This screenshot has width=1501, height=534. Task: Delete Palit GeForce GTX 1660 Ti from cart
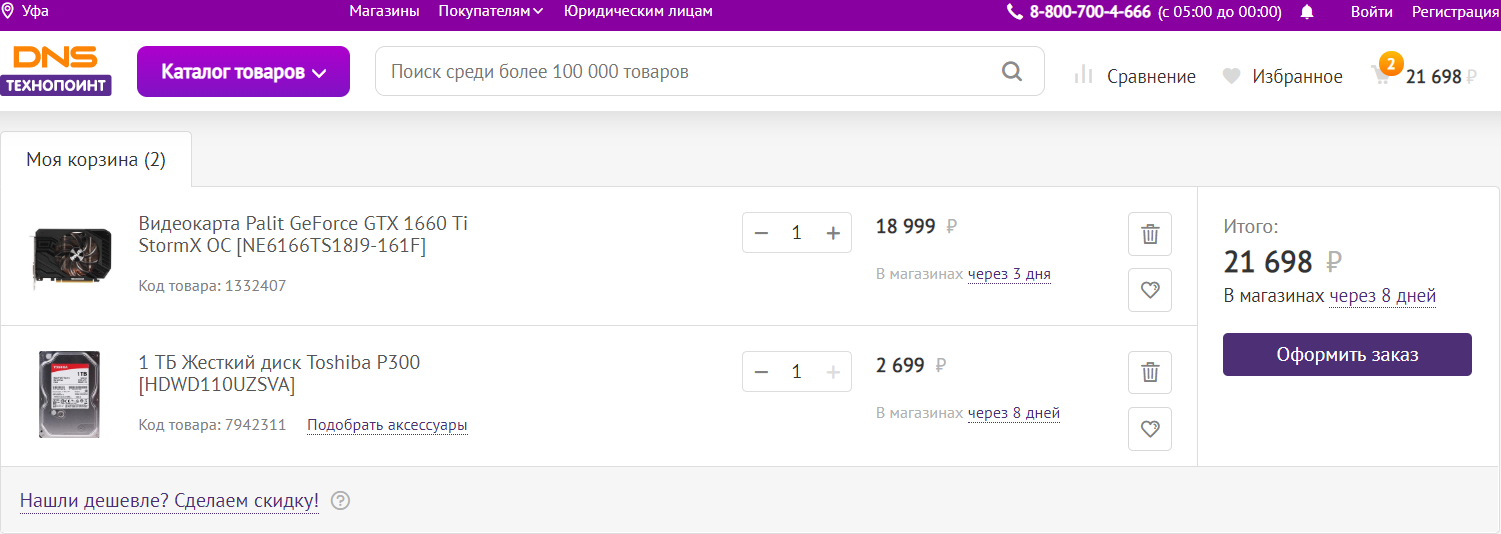(x=1150, y=235)
